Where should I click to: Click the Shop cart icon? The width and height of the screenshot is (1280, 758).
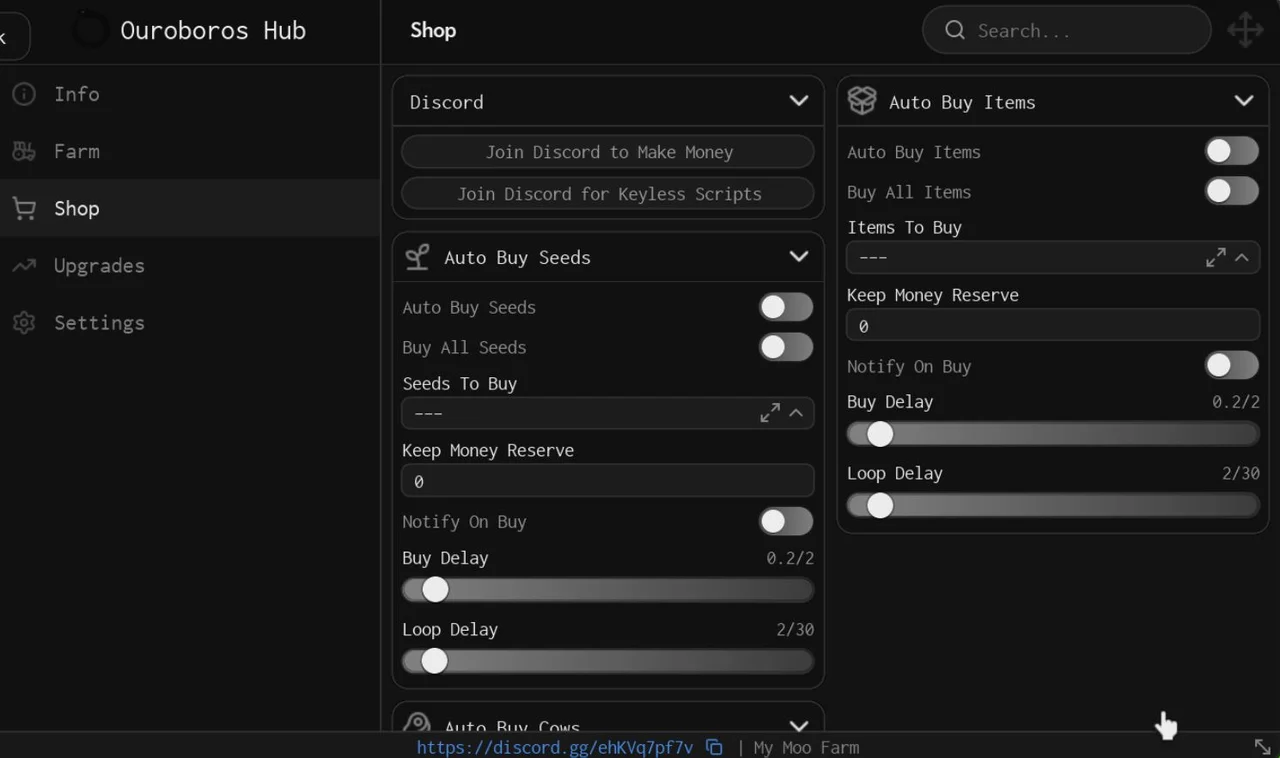[x=24, y=208]
